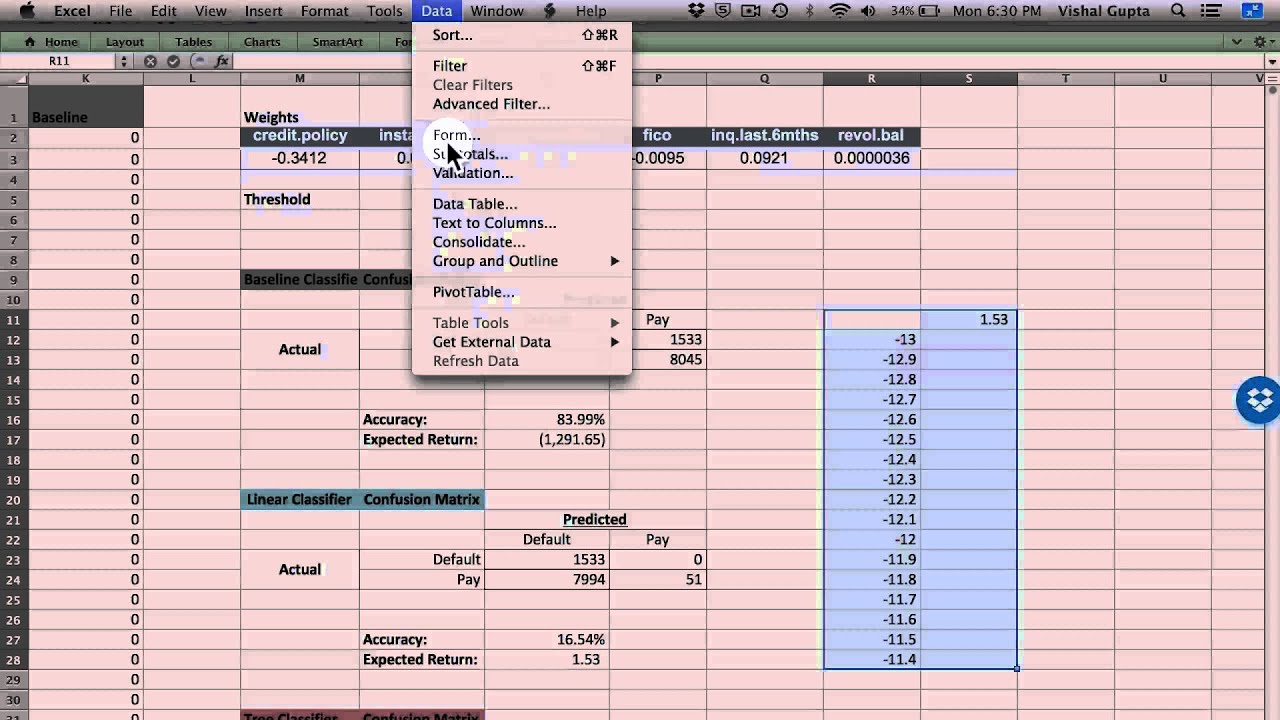The height and width of the screenshot is (720, 1280).
Task: Select row header 16
Action: [x=14, y=419]
